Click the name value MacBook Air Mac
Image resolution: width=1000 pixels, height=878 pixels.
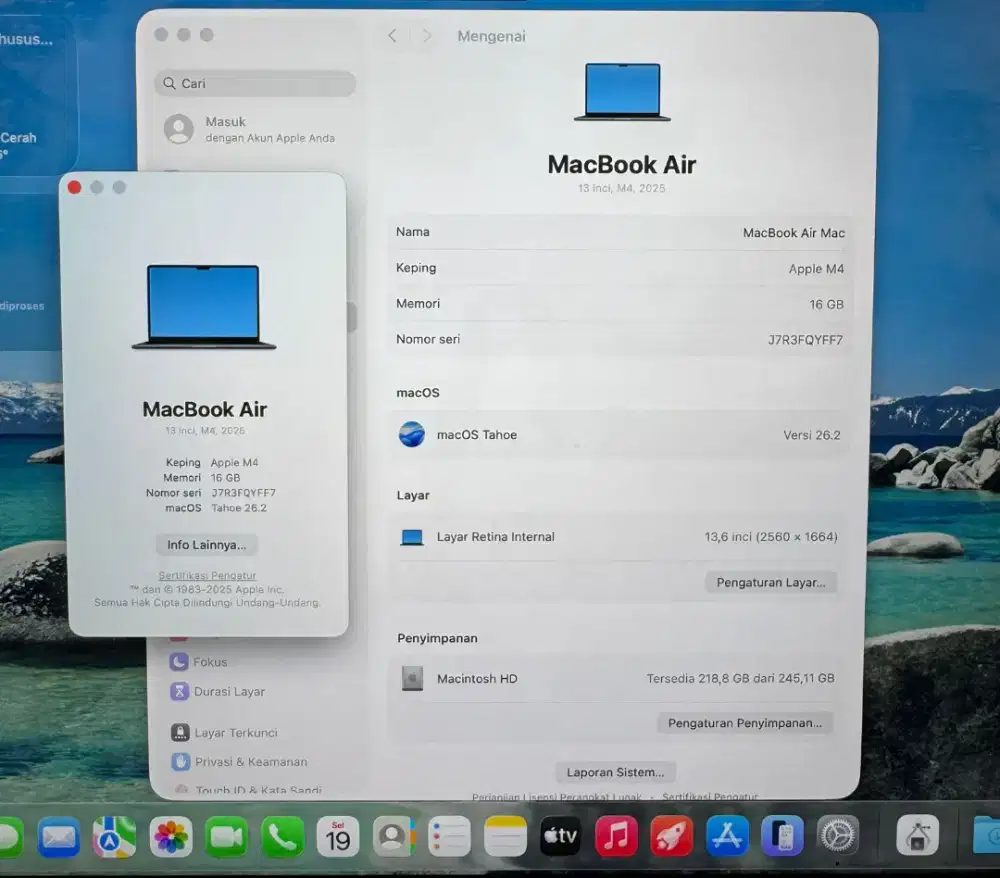[x=793, y=233]
